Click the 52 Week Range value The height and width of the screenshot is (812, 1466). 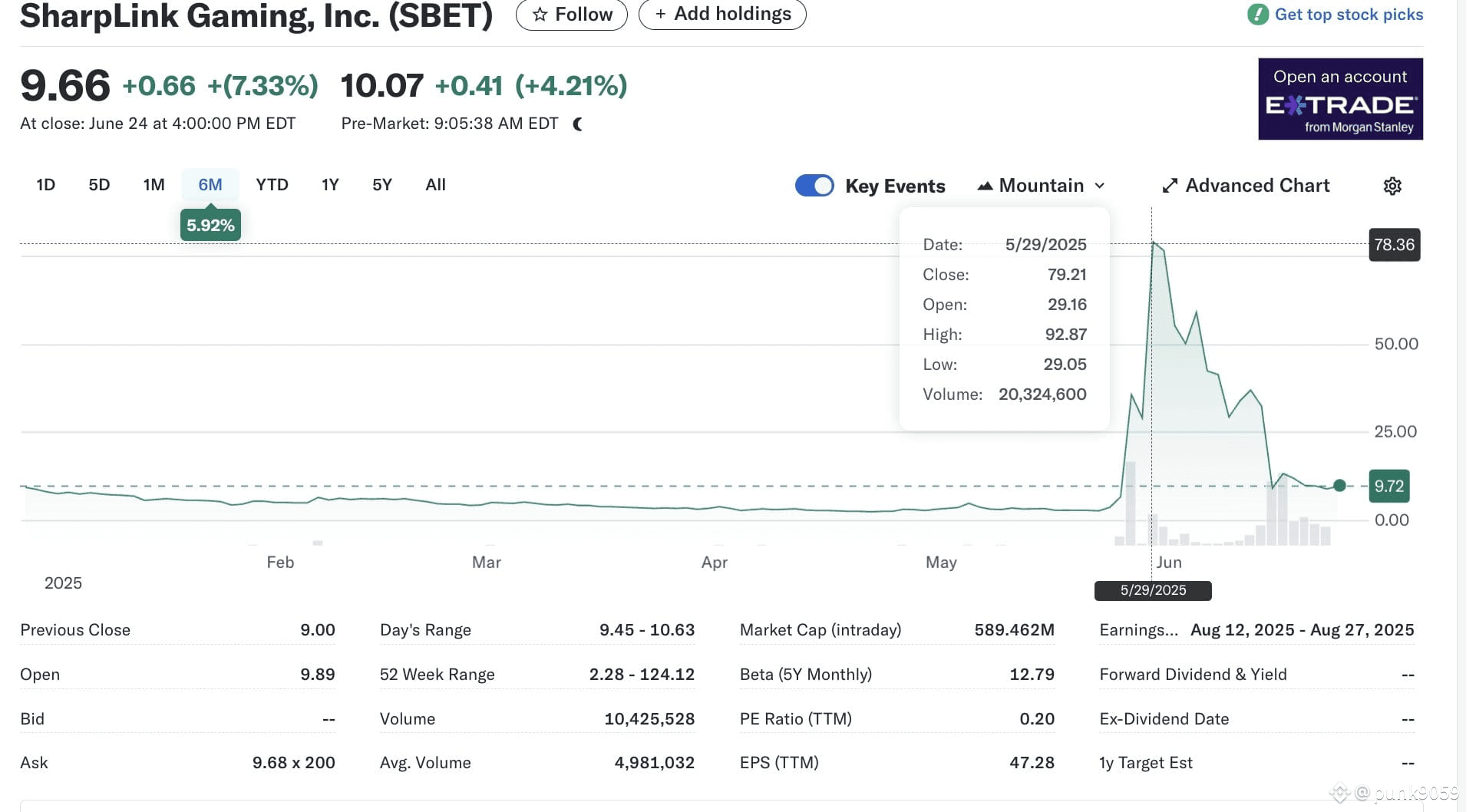tap(642, 675)
